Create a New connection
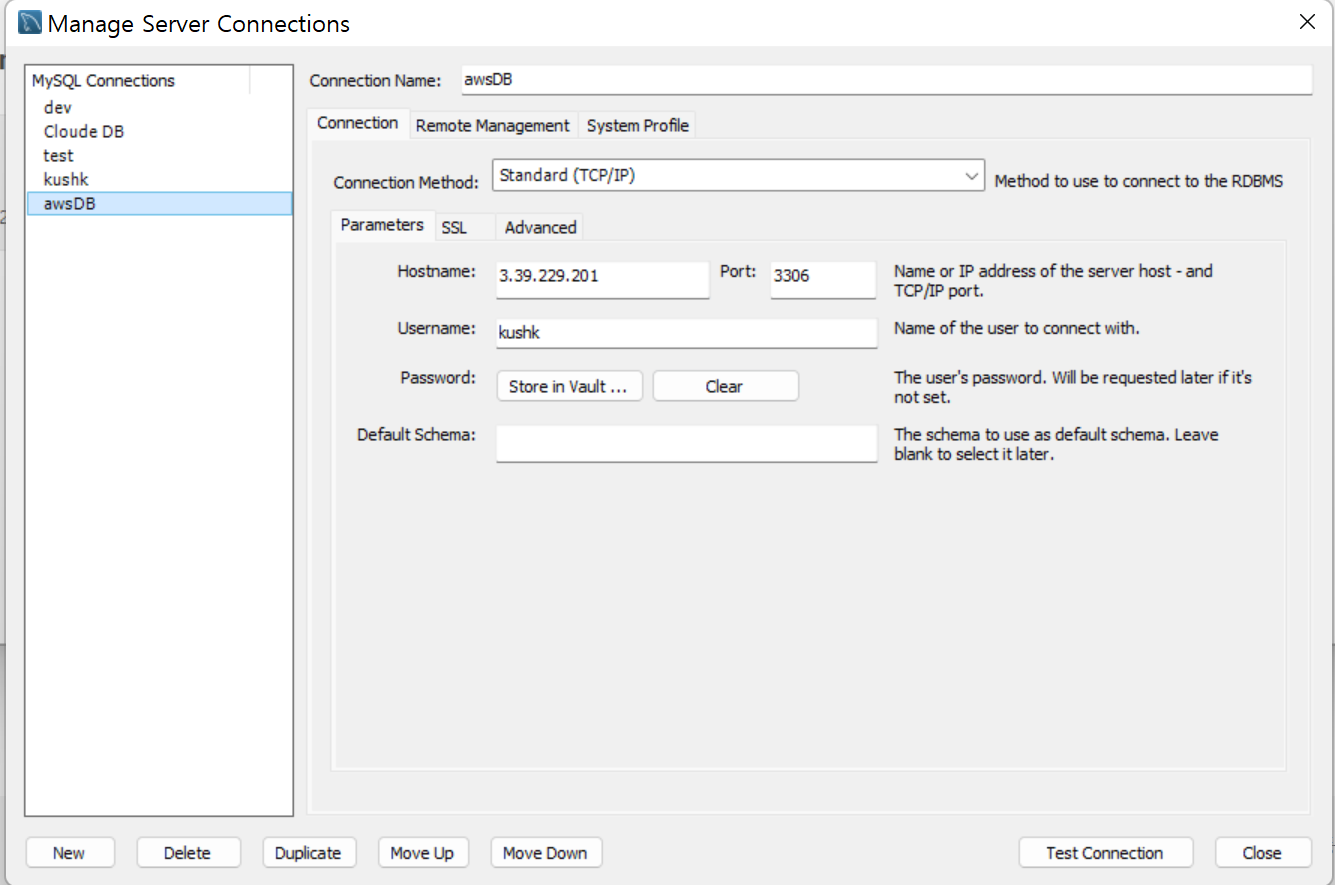The width and height of the screenshot is (1335, 885). coord(69,853)
